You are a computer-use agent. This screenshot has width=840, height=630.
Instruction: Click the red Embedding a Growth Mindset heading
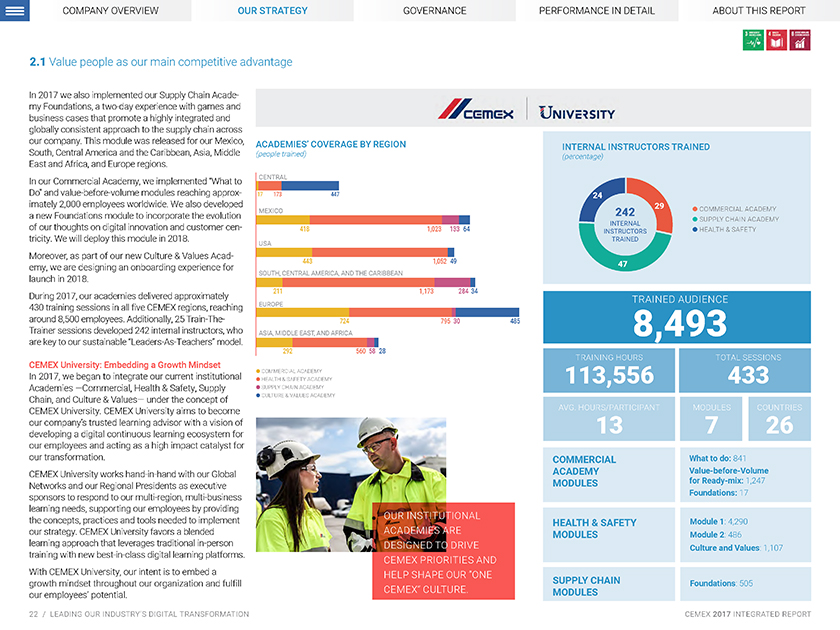(x=125, y=365)
